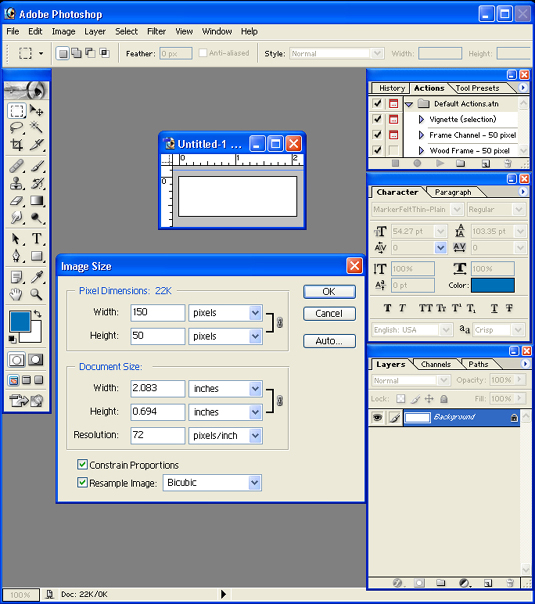Select the Type tool

point(37,239)
